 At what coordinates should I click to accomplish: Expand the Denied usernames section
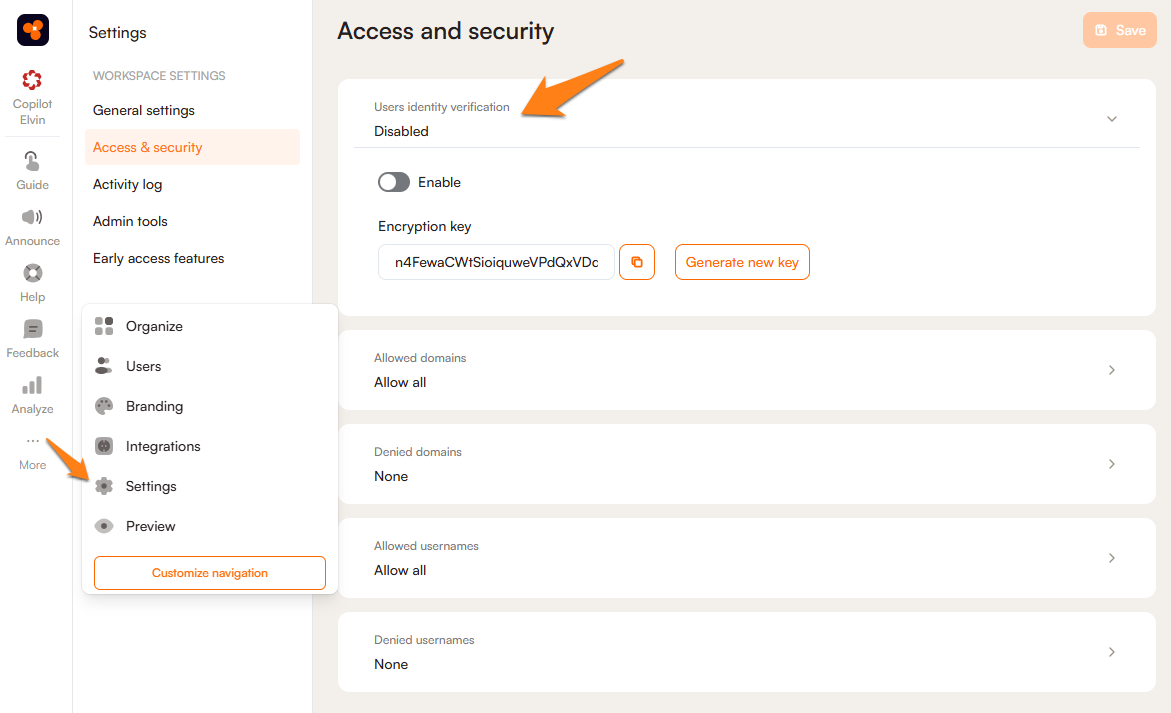point(1111,652)
